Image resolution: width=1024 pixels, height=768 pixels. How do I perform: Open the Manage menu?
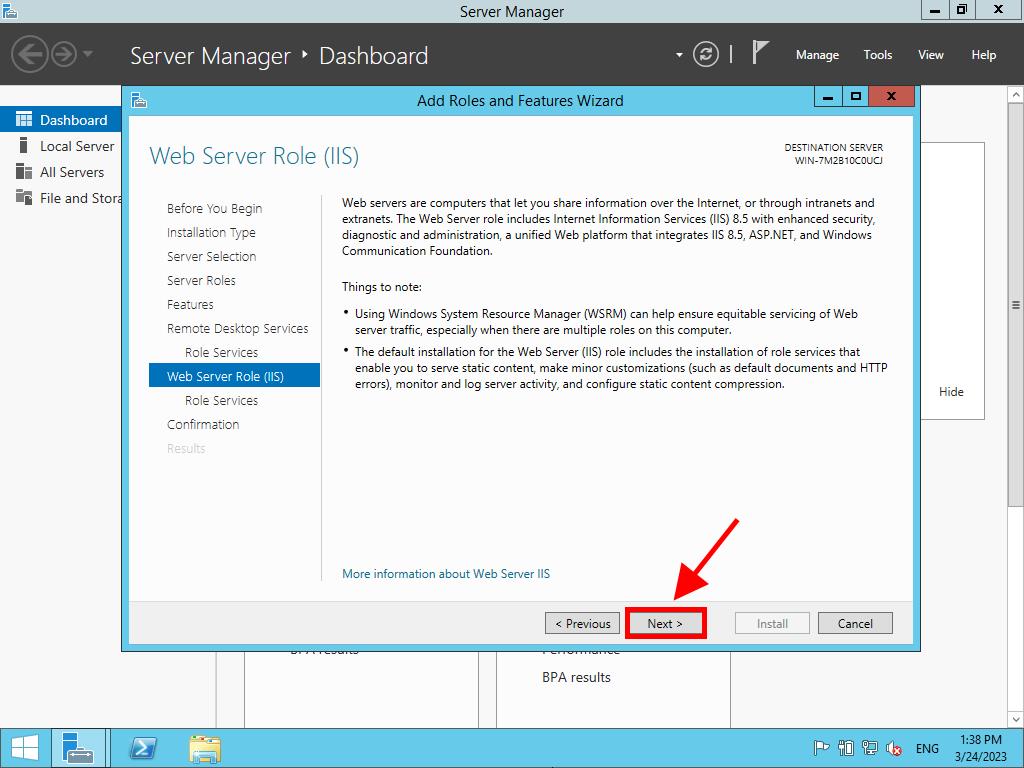(817, 55)
